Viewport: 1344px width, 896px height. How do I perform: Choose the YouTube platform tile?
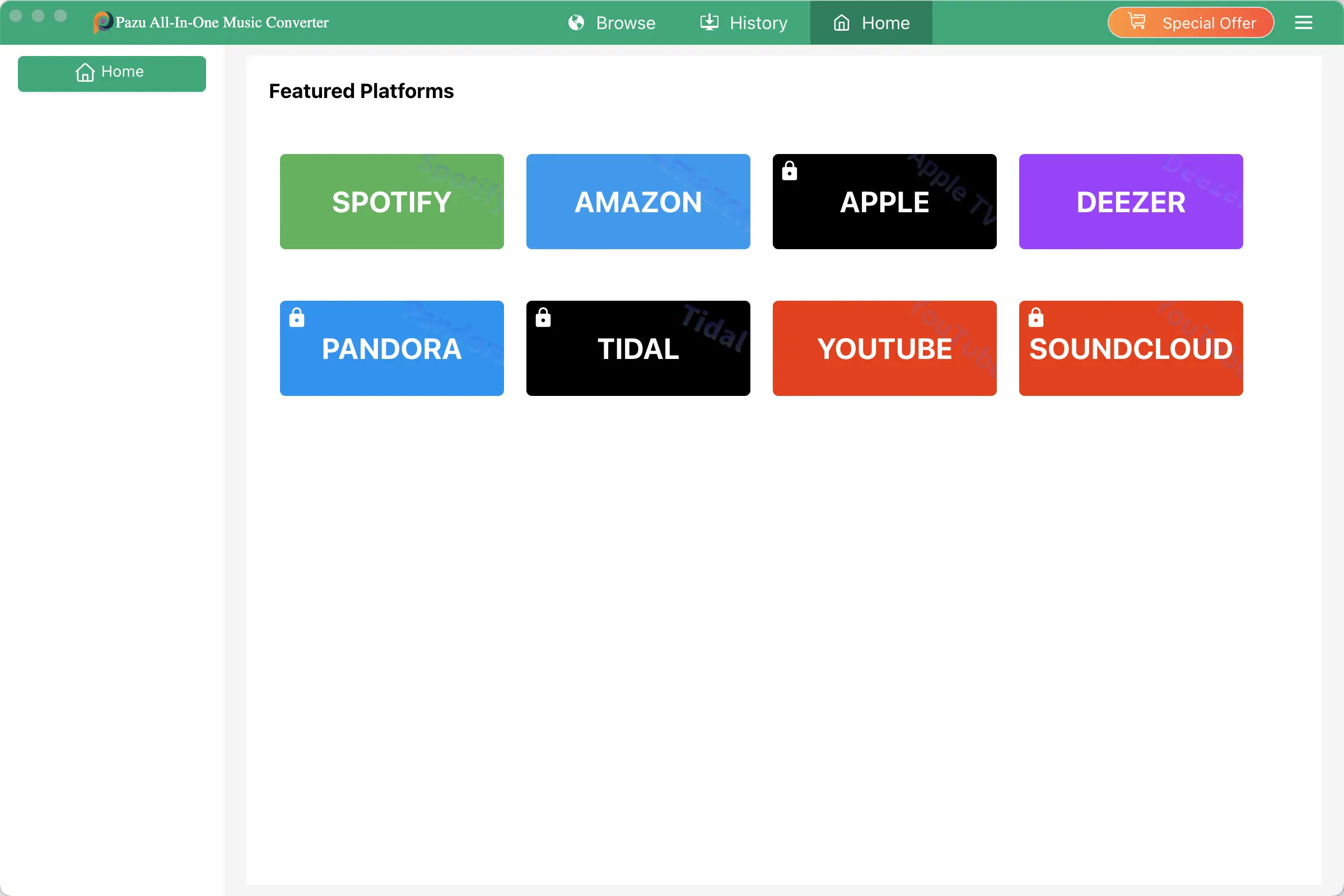885,348
